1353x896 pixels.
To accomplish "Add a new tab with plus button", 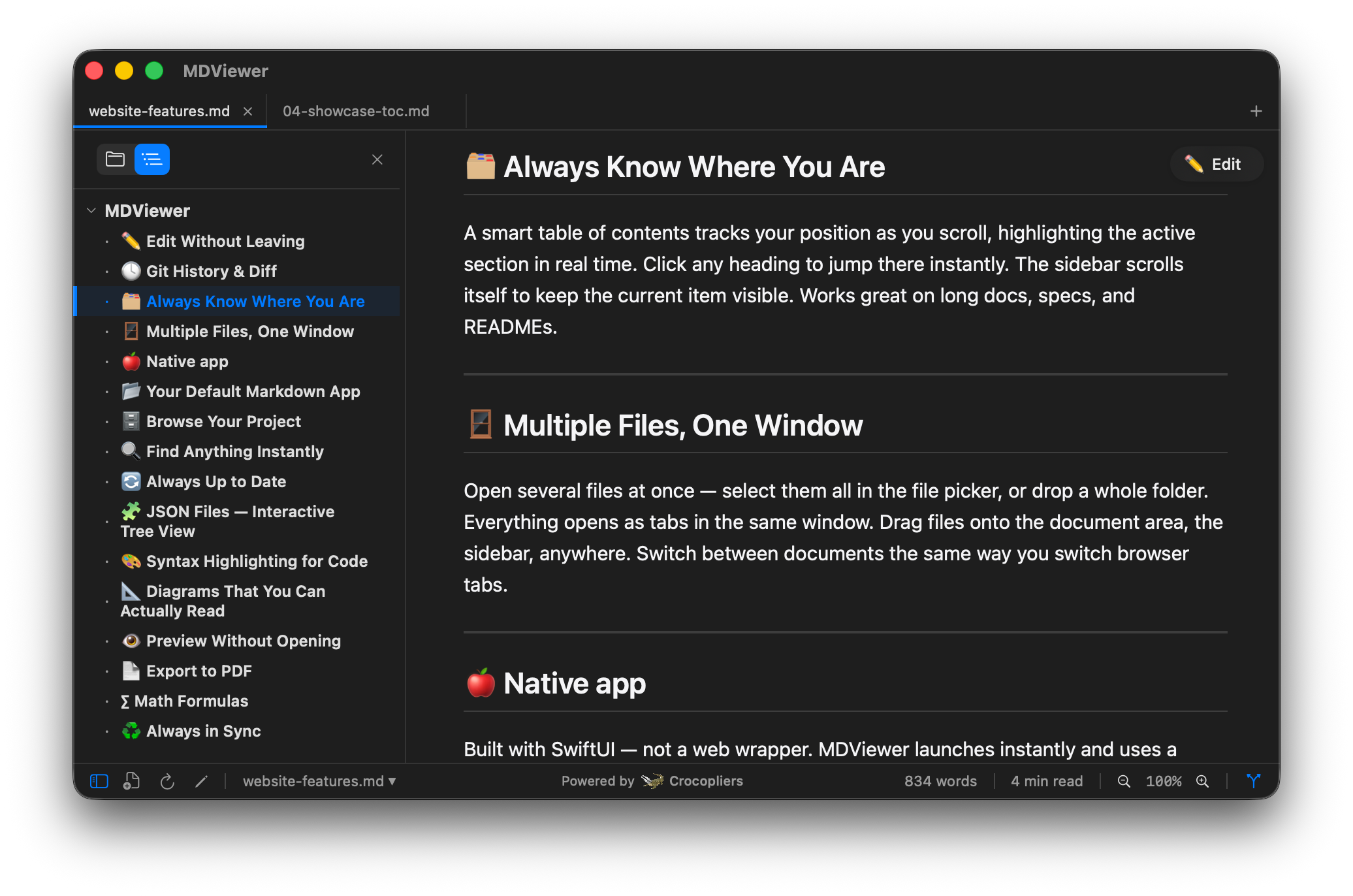I will point(1256,111).
